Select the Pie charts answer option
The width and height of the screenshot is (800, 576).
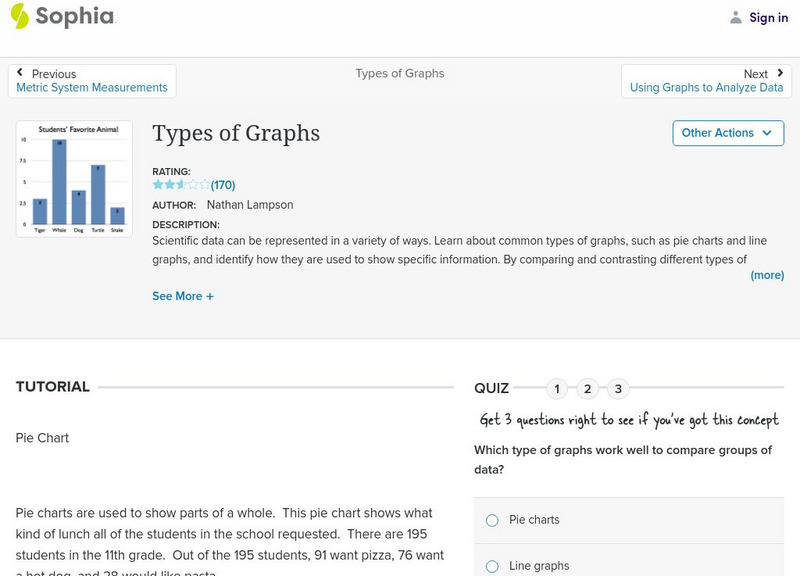(x=492, y=520)
